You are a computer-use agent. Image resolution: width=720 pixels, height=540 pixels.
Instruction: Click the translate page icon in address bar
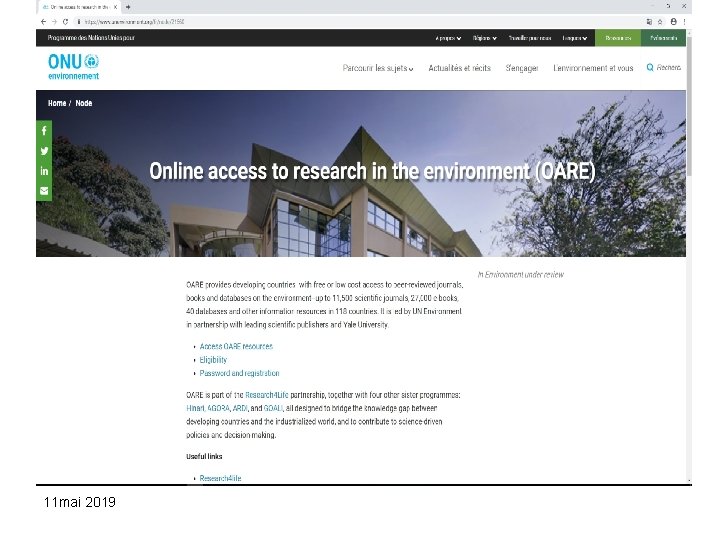pos(649,22)
